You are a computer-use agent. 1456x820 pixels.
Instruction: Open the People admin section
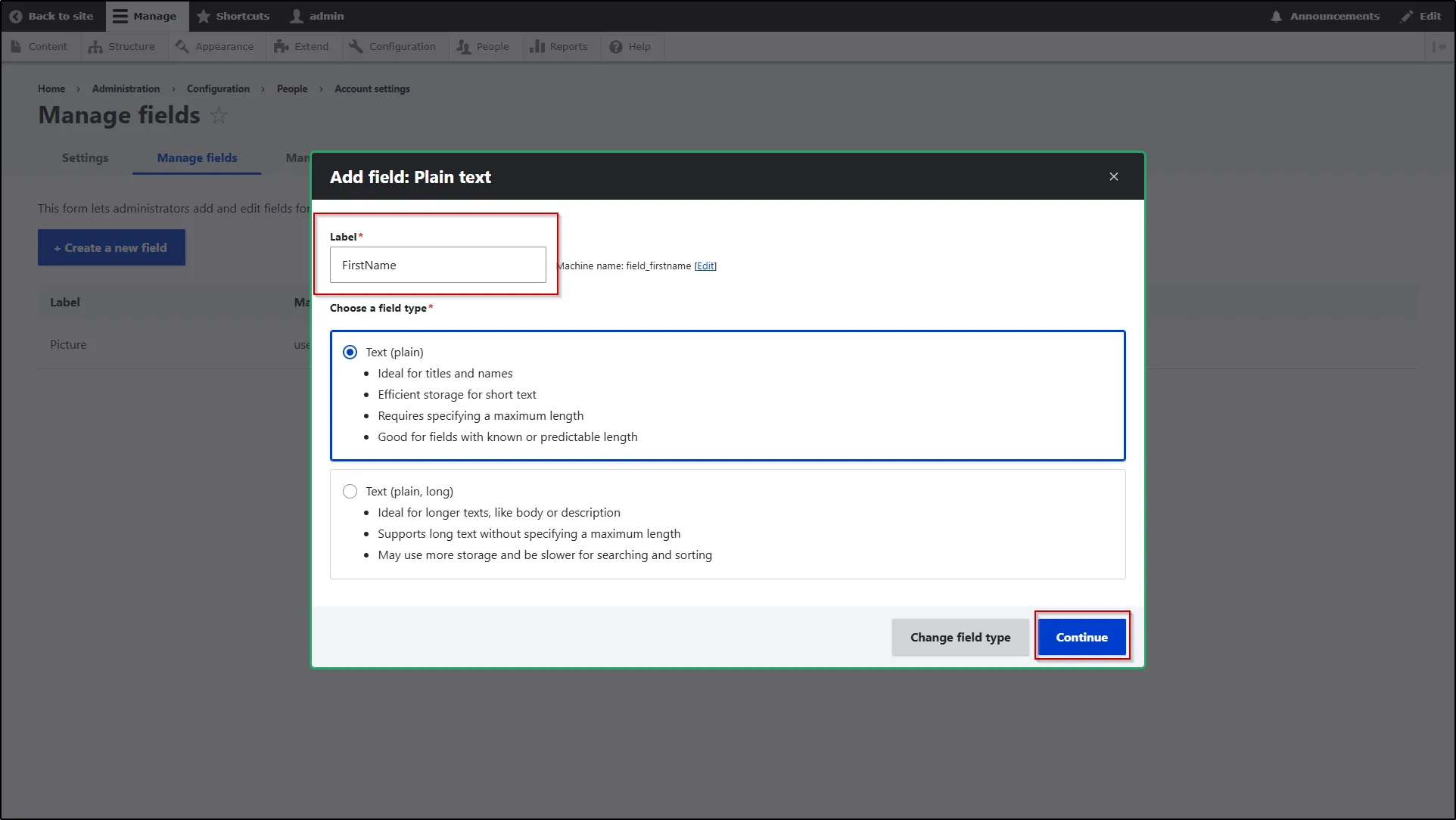[x=483, y=46]
